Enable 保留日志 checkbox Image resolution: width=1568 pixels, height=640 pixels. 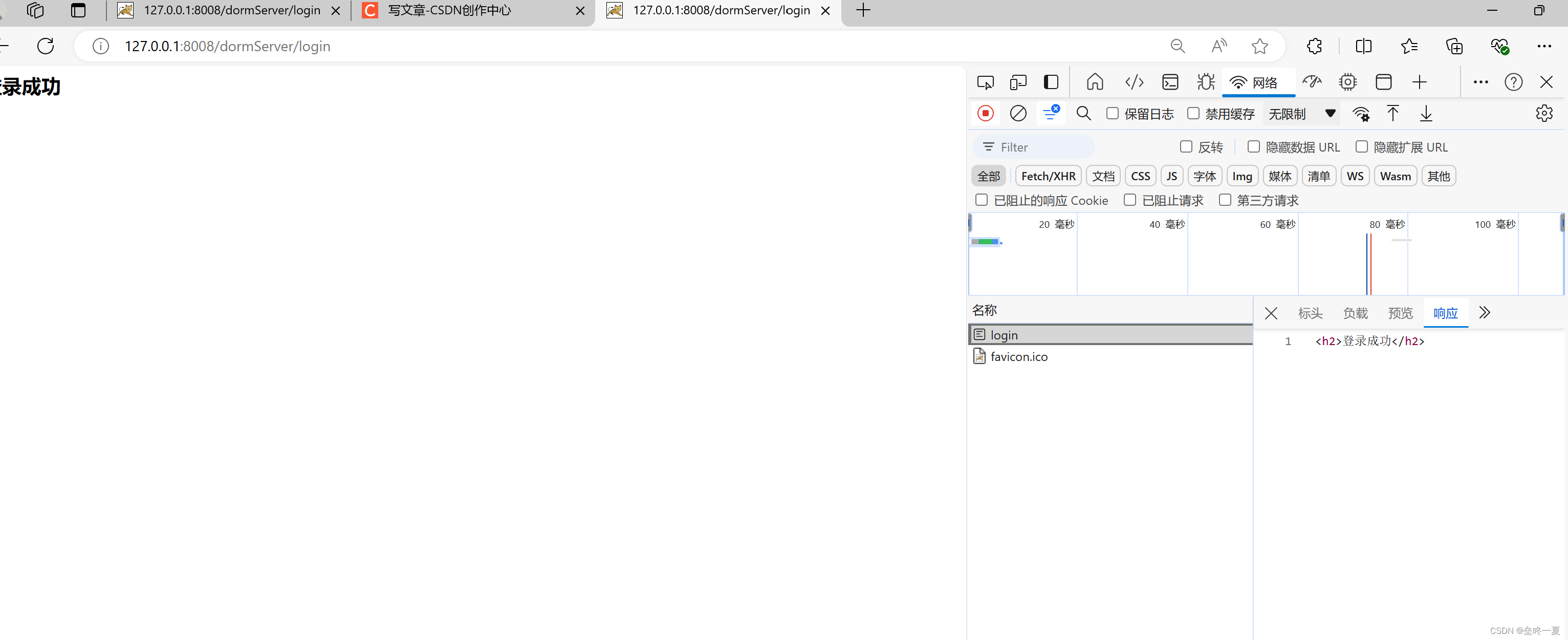(x=1112, y=113)
